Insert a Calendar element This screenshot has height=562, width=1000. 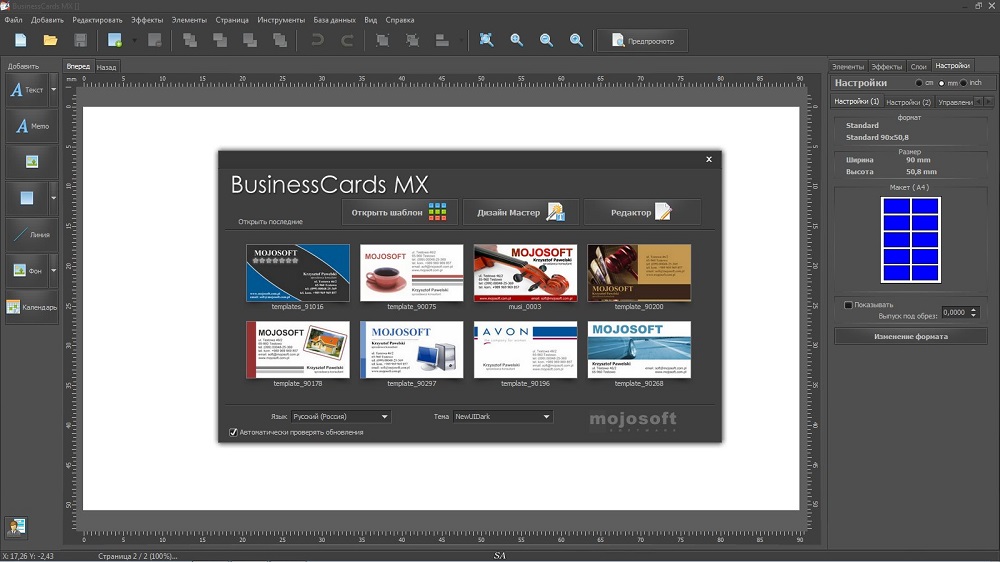pos(32,307)
